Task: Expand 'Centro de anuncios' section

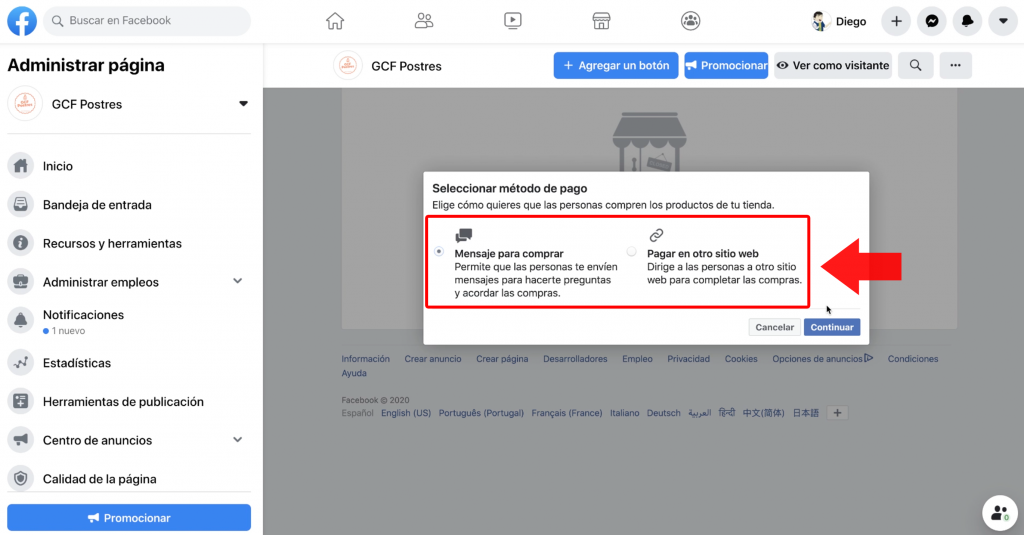Action: click(x=238, y=440)
